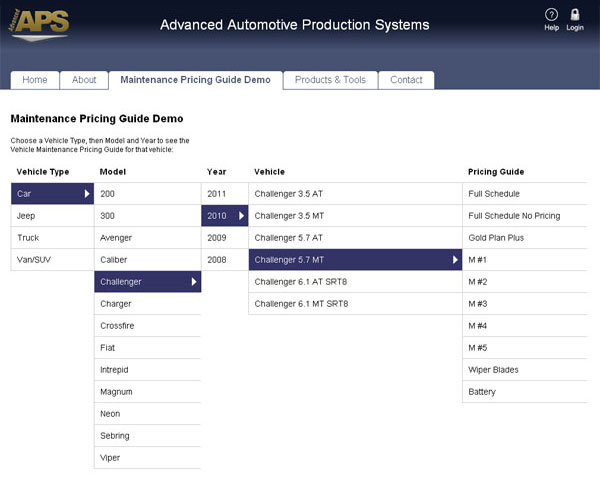Click arrow on 2010 year row
This screenshot has height=482, width=600.
point(241,216)
